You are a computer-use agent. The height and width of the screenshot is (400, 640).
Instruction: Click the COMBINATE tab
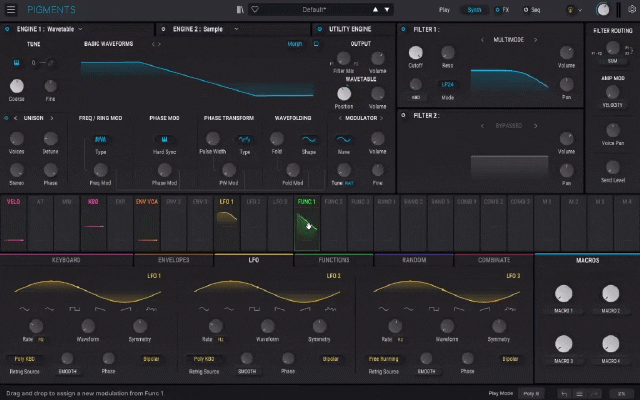pyautogui.click(x=494, y=260)
